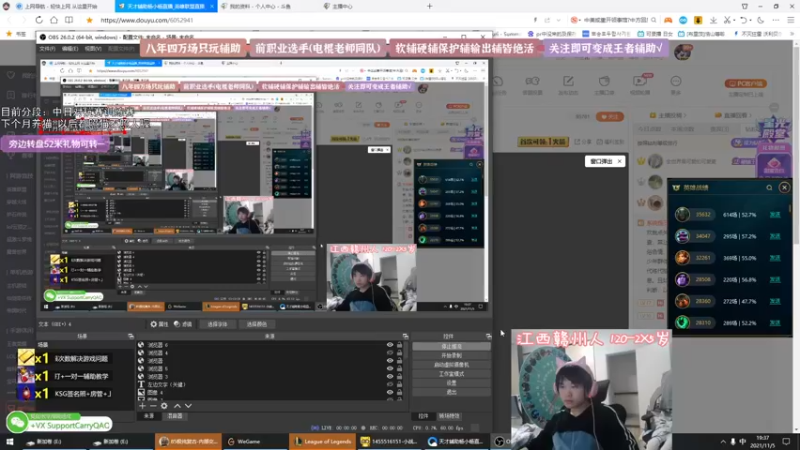Pop out the OBS controls dock
The height and width of the screenshot is (450, 800).
(x=488, y=336)
